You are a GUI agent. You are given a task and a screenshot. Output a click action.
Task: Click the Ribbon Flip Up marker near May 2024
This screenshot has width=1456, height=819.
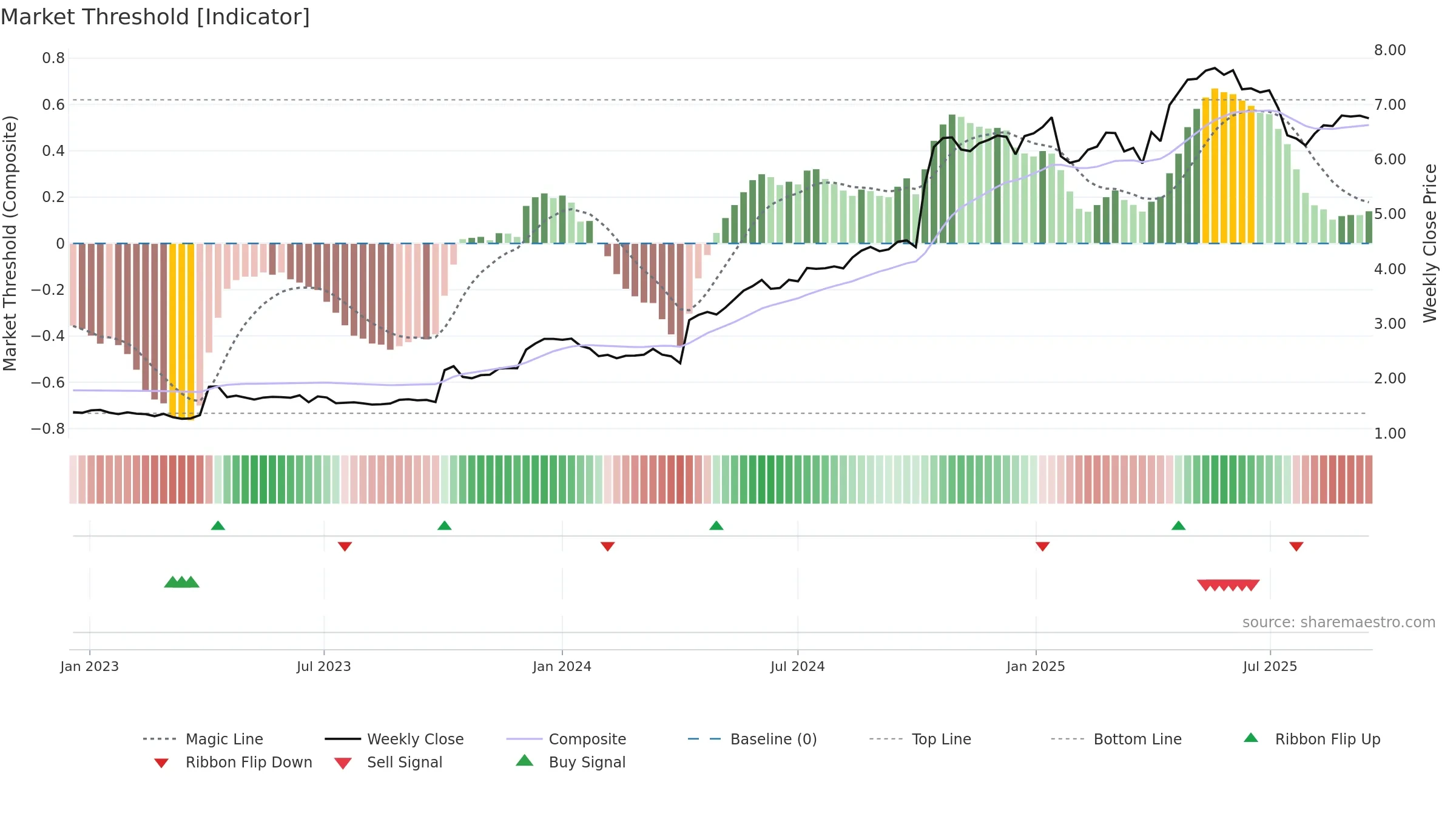coord(716,525)
